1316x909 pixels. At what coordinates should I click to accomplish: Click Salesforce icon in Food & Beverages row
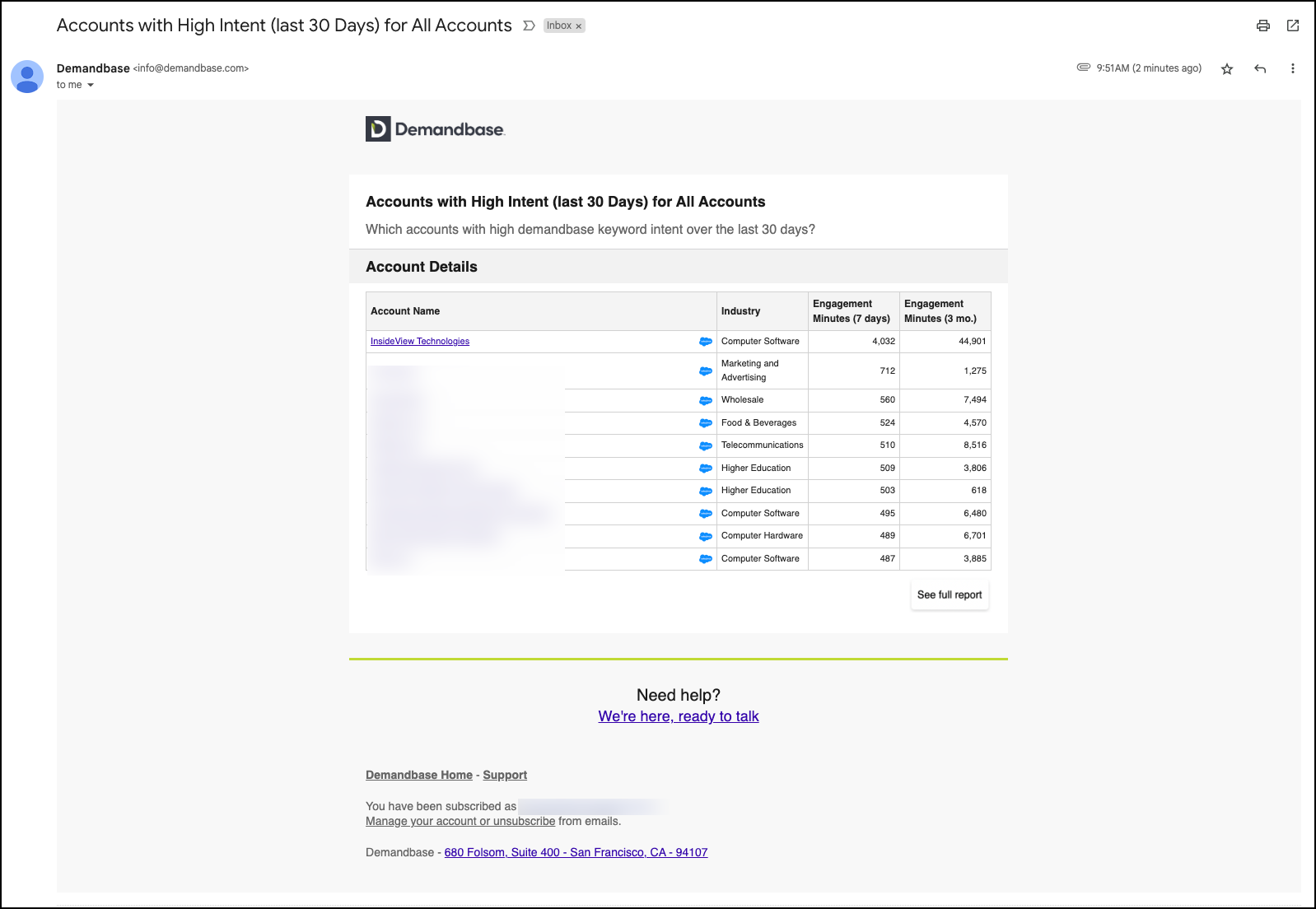(x=706, y=423)
